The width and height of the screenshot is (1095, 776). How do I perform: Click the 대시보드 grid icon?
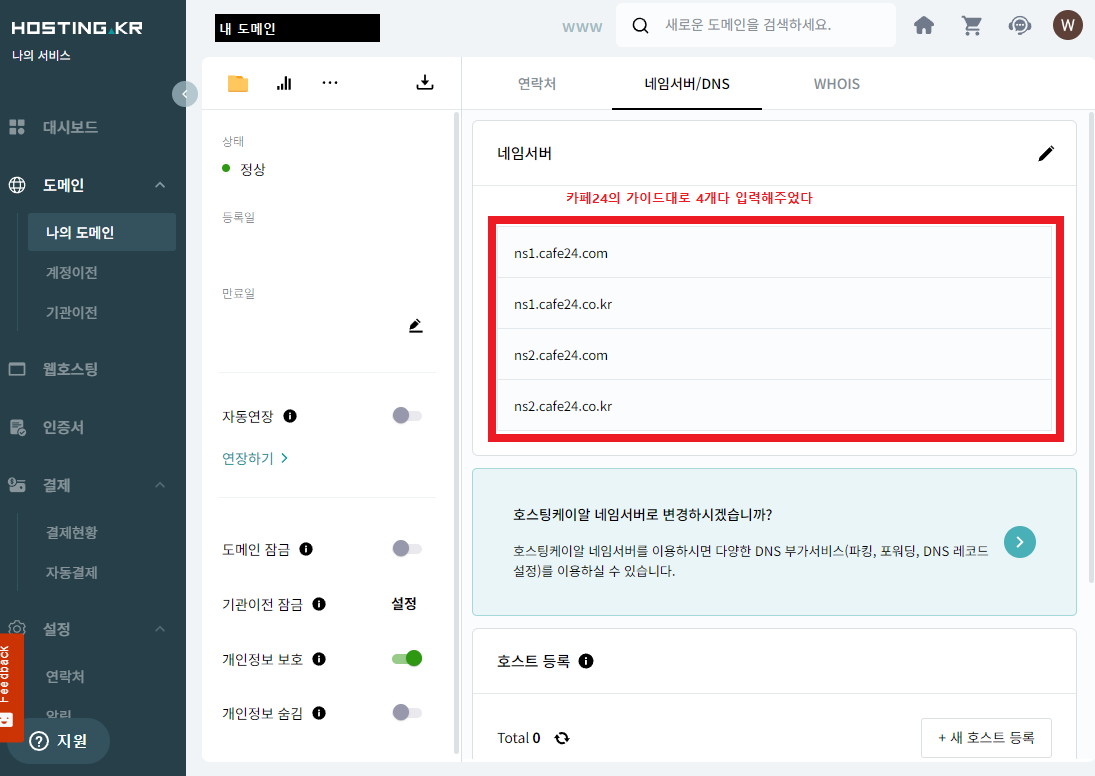click(17, 127)
